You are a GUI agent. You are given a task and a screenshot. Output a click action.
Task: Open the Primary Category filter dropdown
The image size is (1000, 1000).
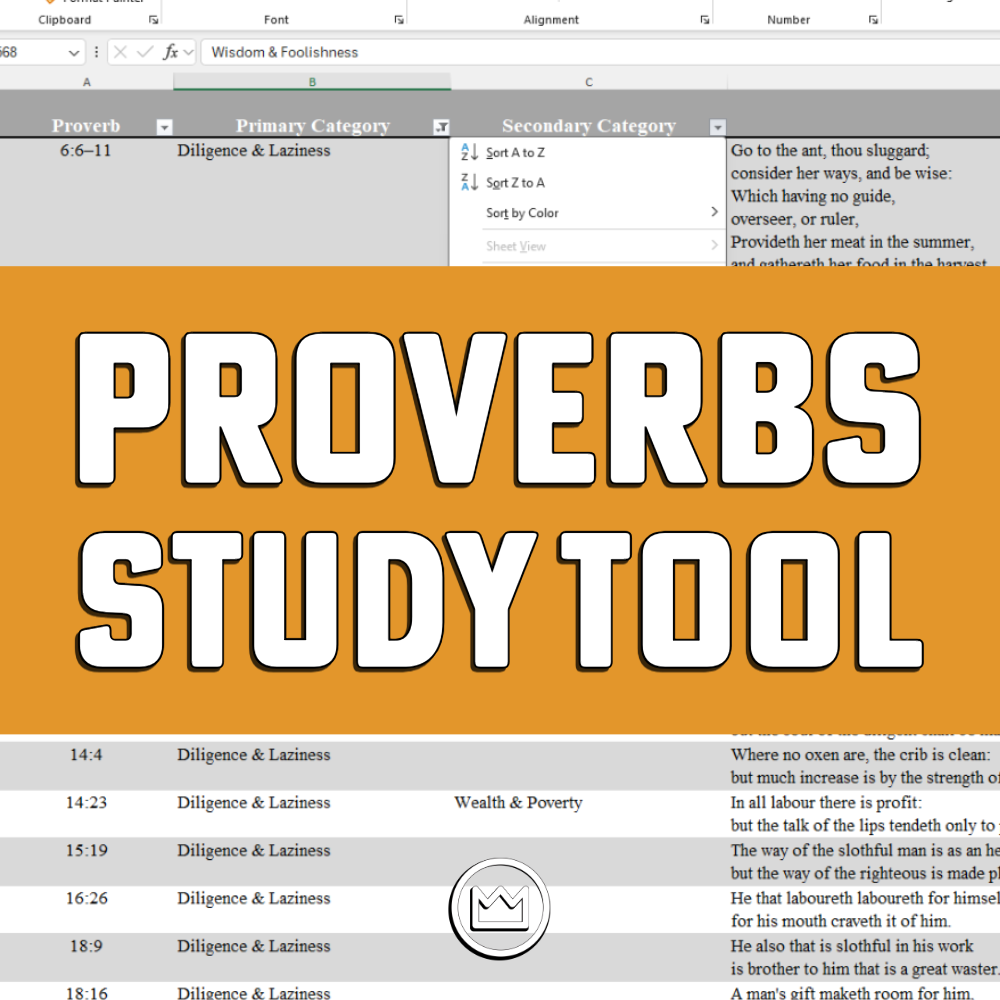(440, 126)
